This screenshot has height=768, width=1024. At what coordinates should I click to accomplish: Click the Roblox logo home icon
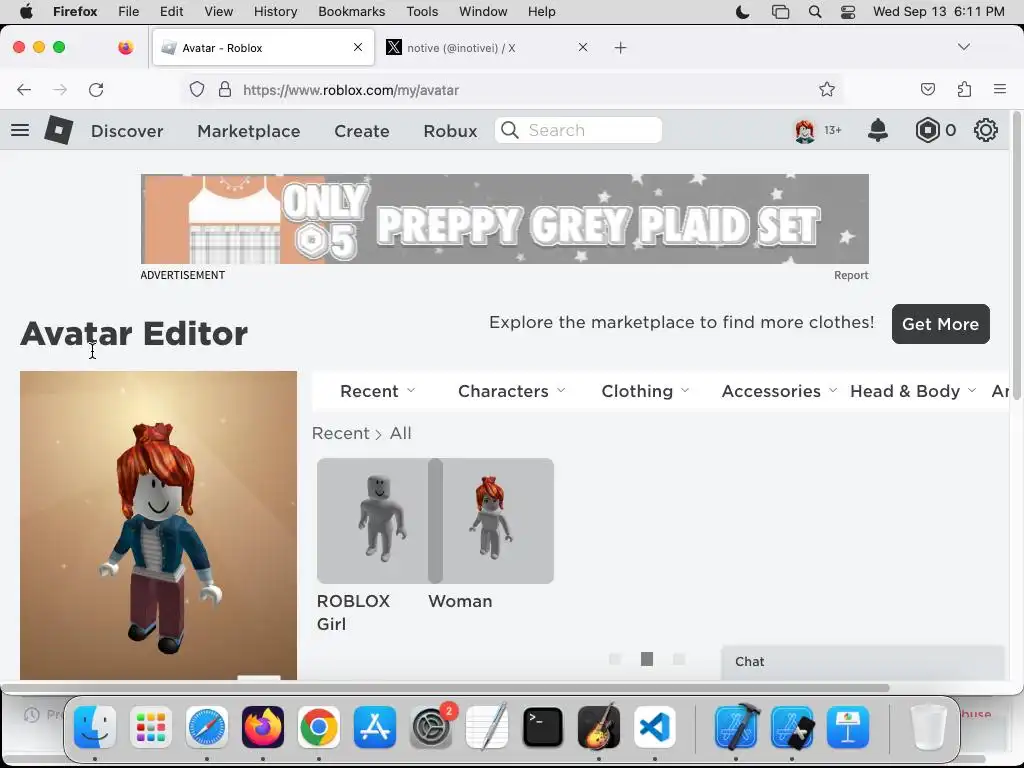click(58, 130)
